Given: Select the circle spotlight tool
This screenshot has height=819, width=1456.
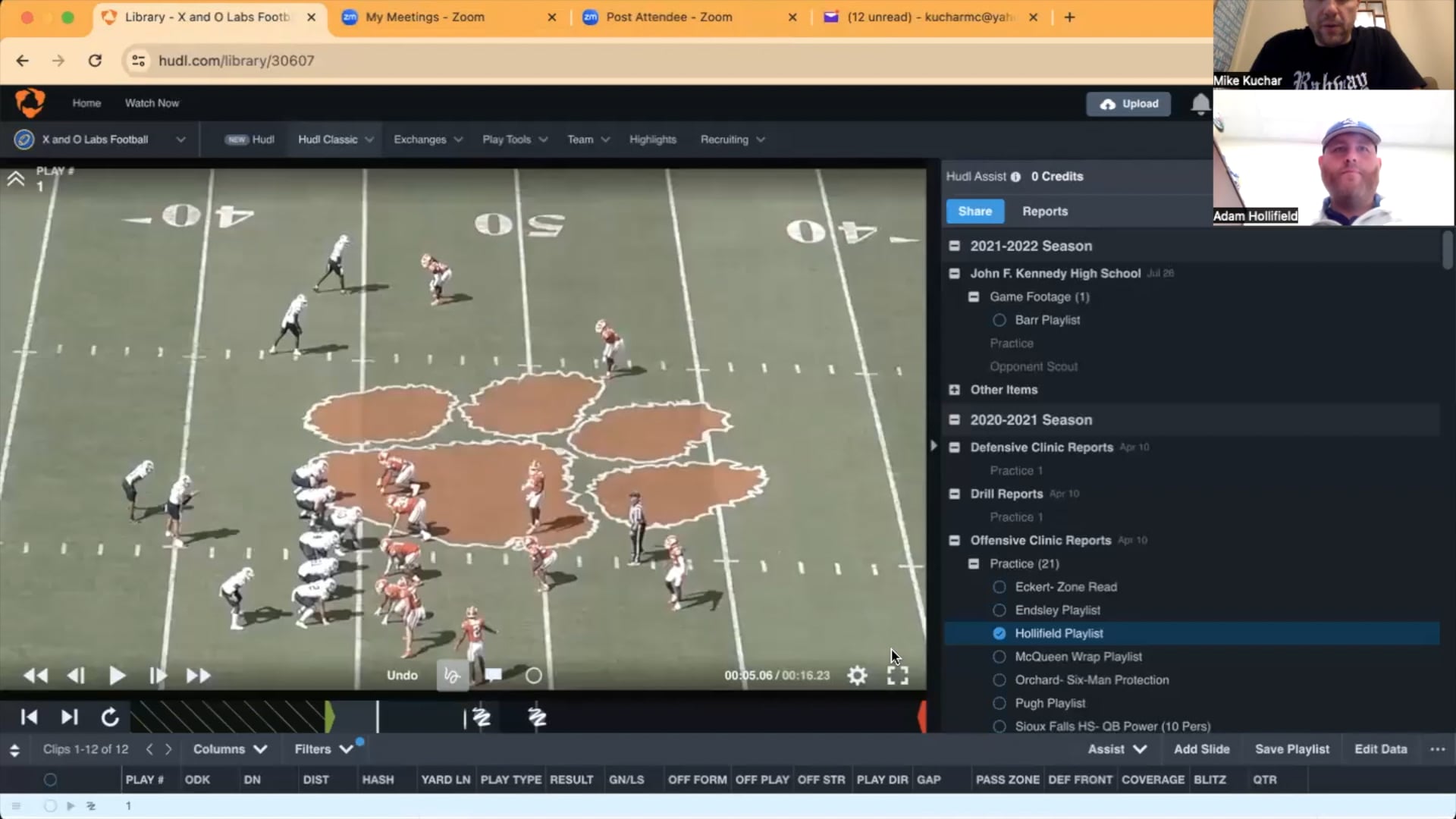Looking at the screenshot, I should 534,675.
